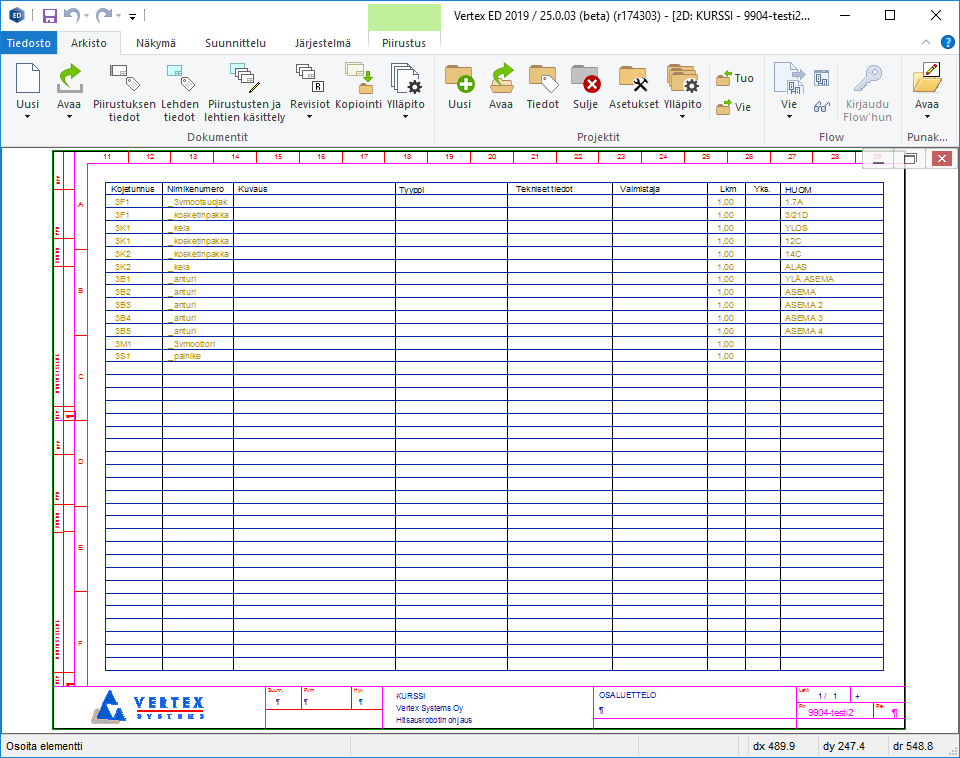Expand the Revisiot dropdown
Screen dimensions: 960x758
coord(309,116)
